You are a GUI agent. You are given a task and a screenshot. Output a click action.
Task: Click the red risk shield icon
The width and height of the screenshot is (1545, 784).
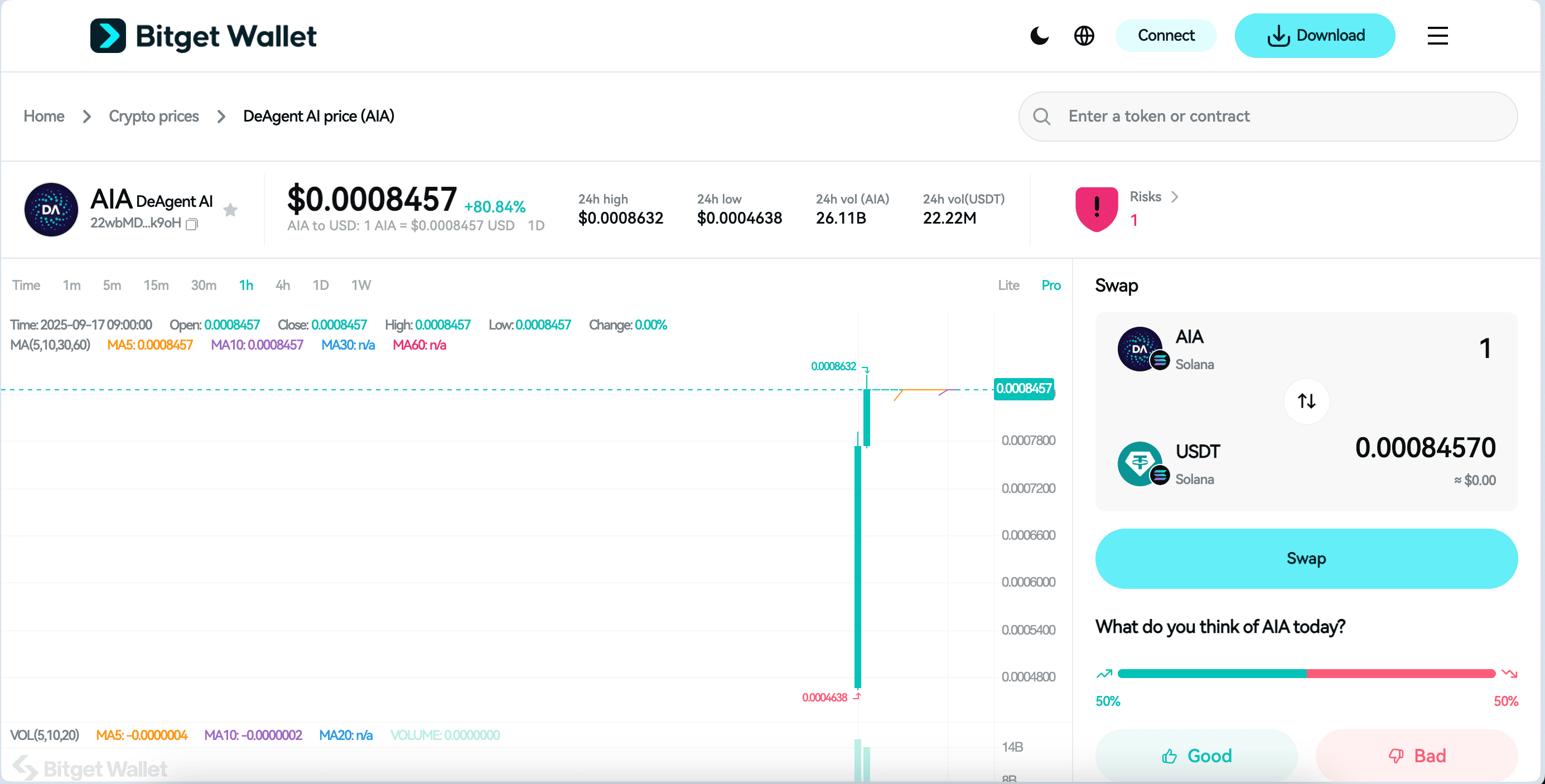(x=1097, y=209)
